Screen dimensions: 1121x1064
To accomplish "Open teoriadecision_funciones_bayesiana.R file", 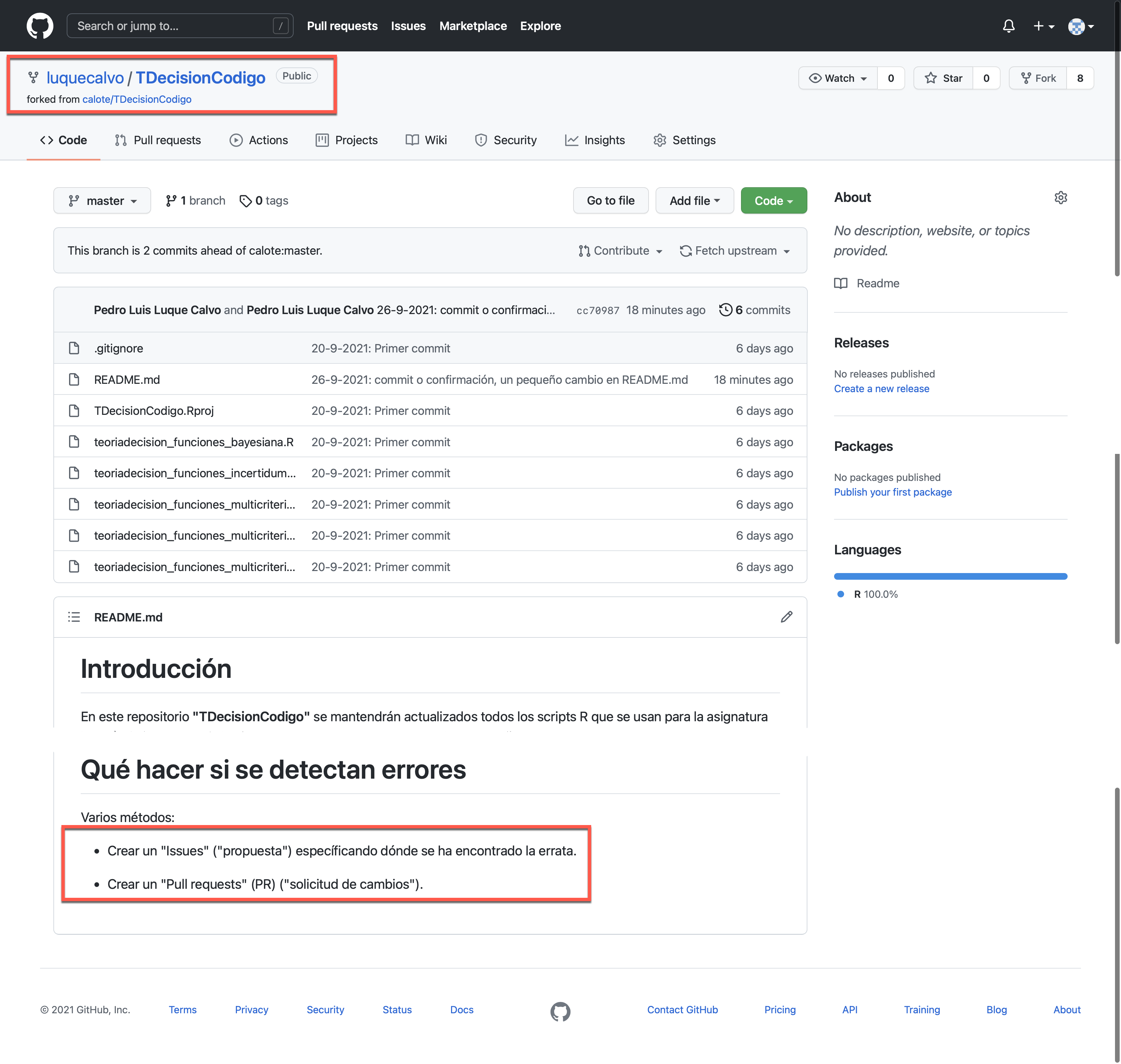I will (x=194, y=442).
